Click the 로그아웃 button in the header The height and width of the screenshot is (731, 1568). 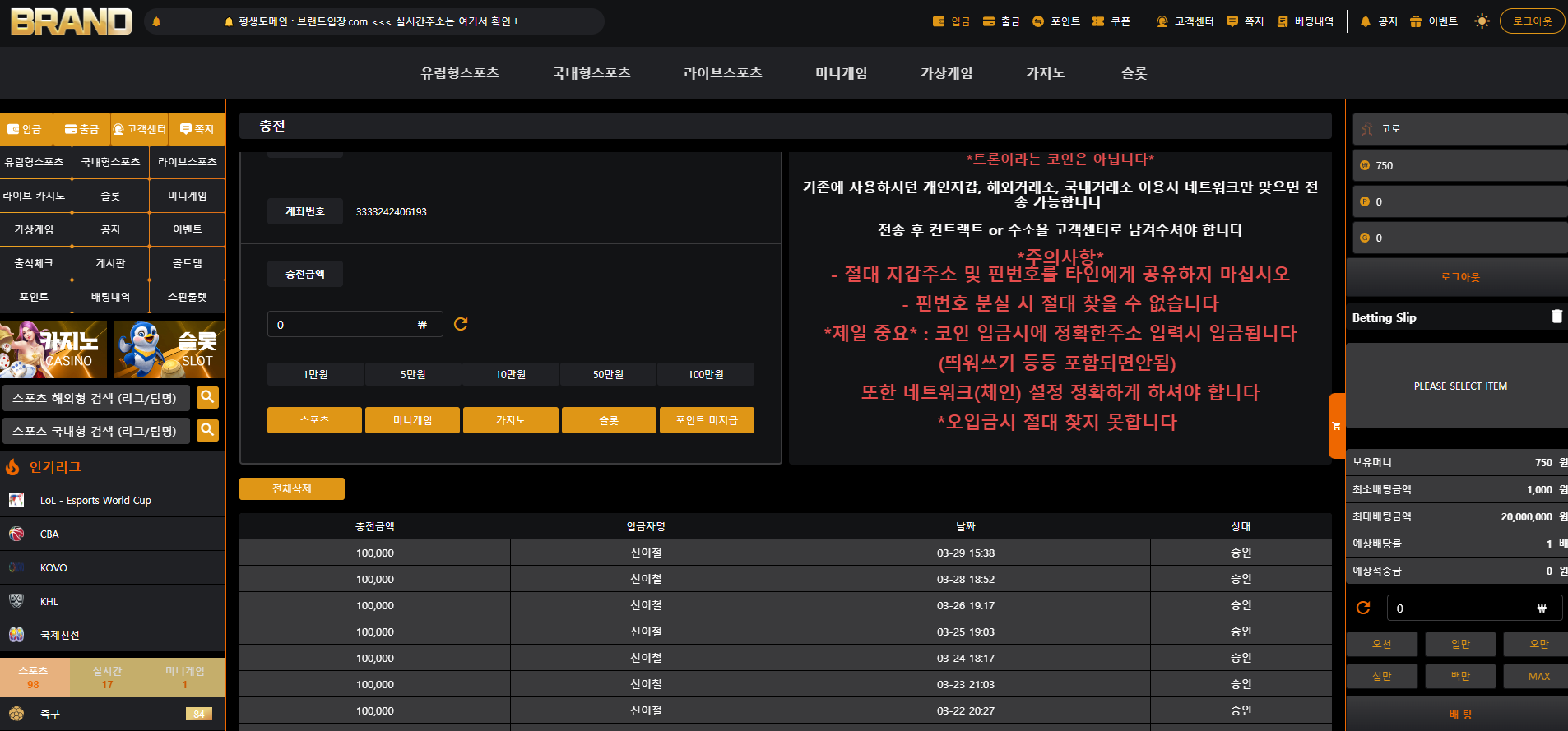tap(1532, 21)
